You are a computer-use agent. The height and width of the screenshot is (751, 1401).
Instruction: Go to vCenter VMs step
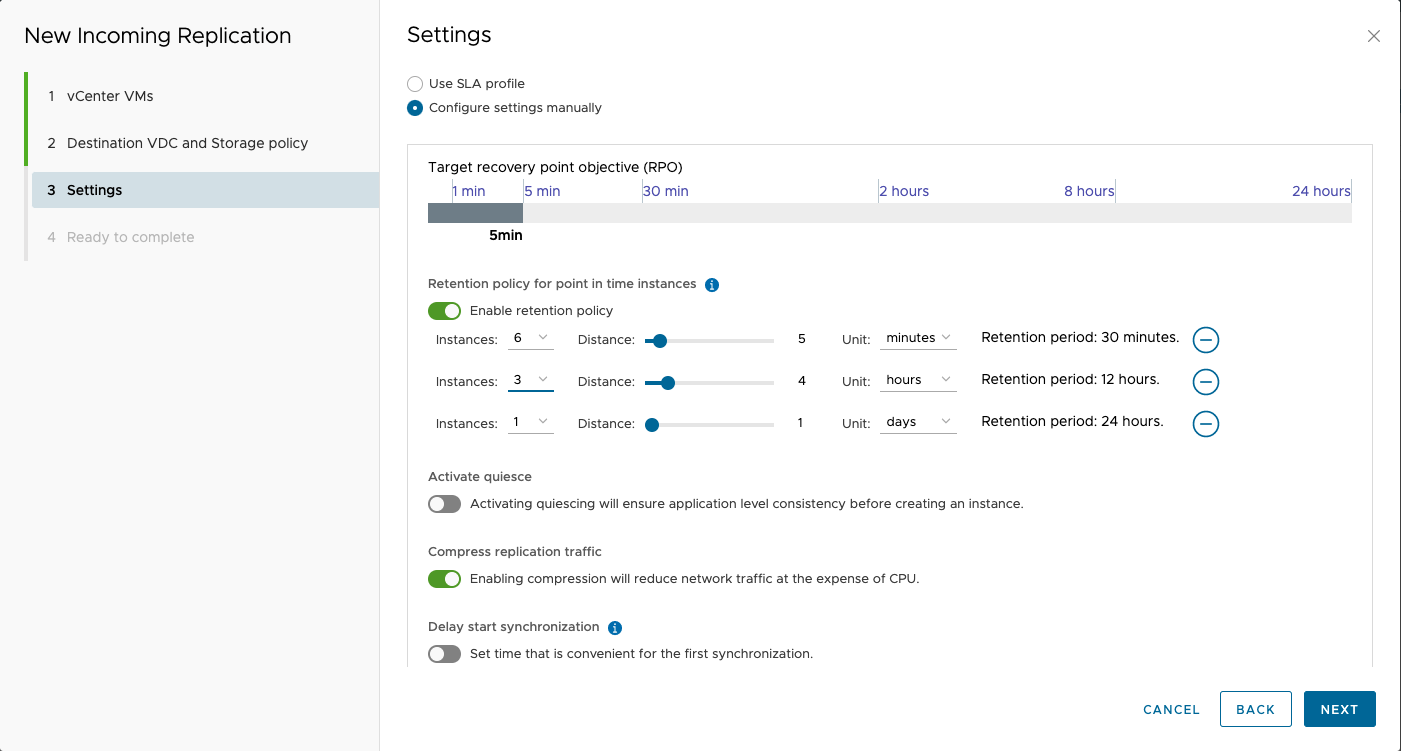coord(110,96)
